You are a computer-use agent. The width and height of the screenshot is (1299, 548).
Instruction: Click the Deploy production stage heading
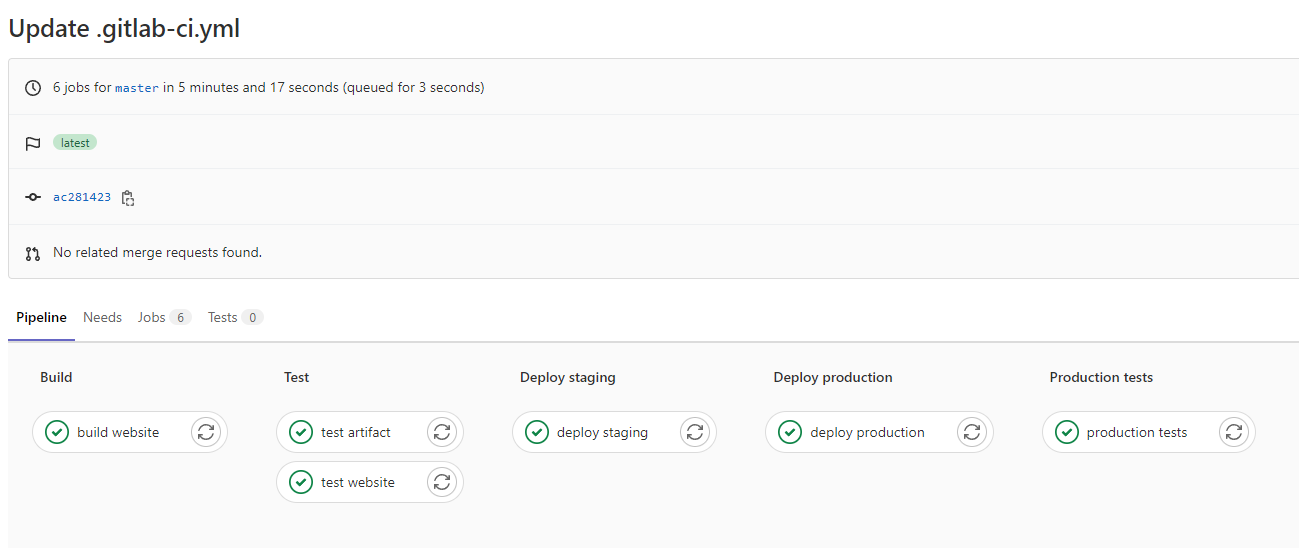click(833, 377)
